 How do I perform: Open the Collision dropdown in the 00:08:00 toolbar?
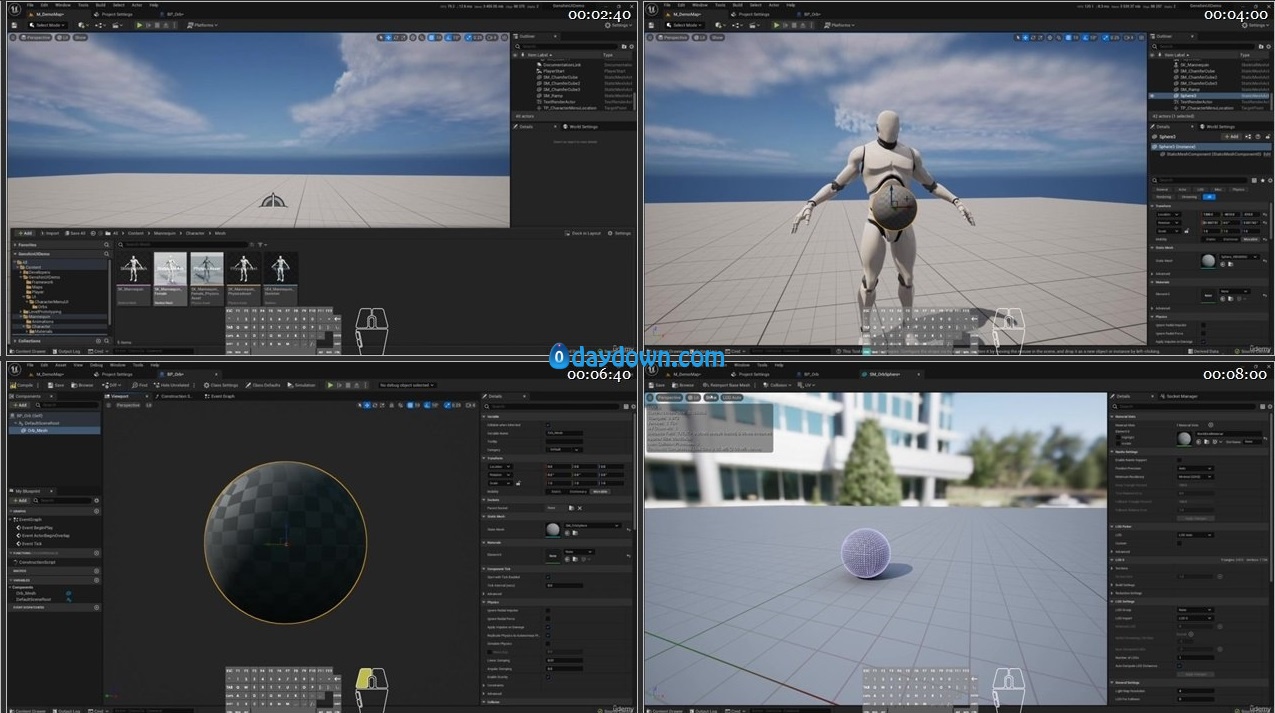(777, 384)
